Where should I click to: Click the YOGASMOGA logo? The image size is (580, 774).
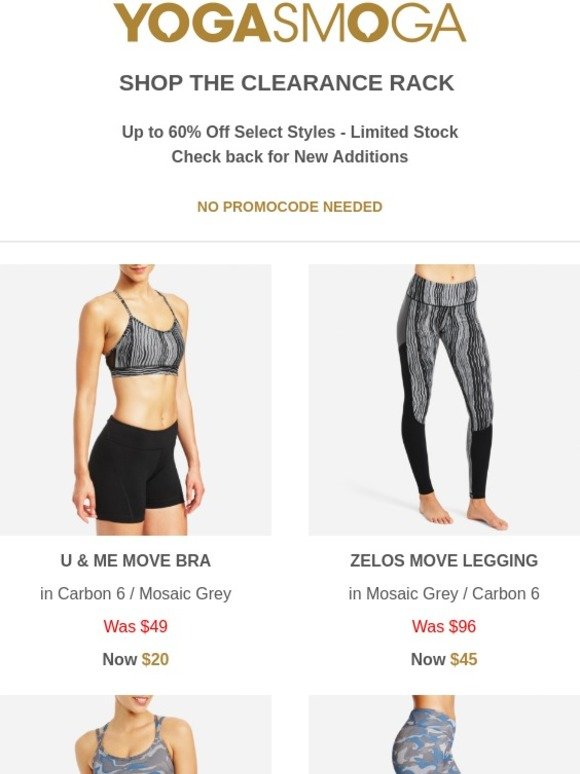pyautogui.click(x=289, y=23)
